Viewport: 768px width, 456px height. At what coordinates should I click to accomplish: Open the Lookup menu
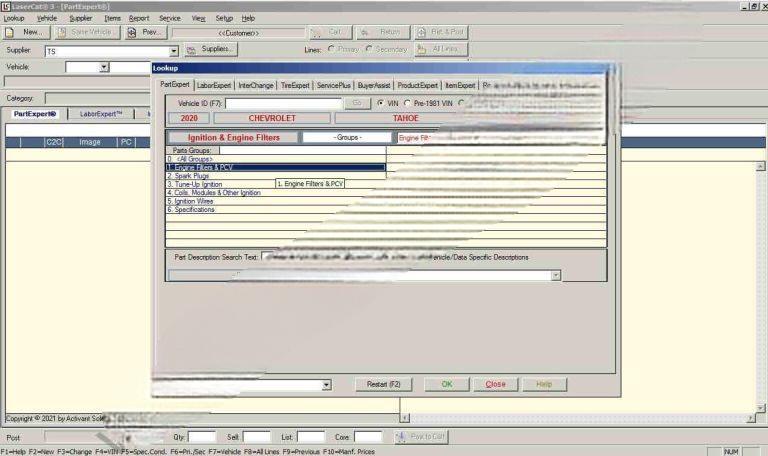tap(14, 18)
